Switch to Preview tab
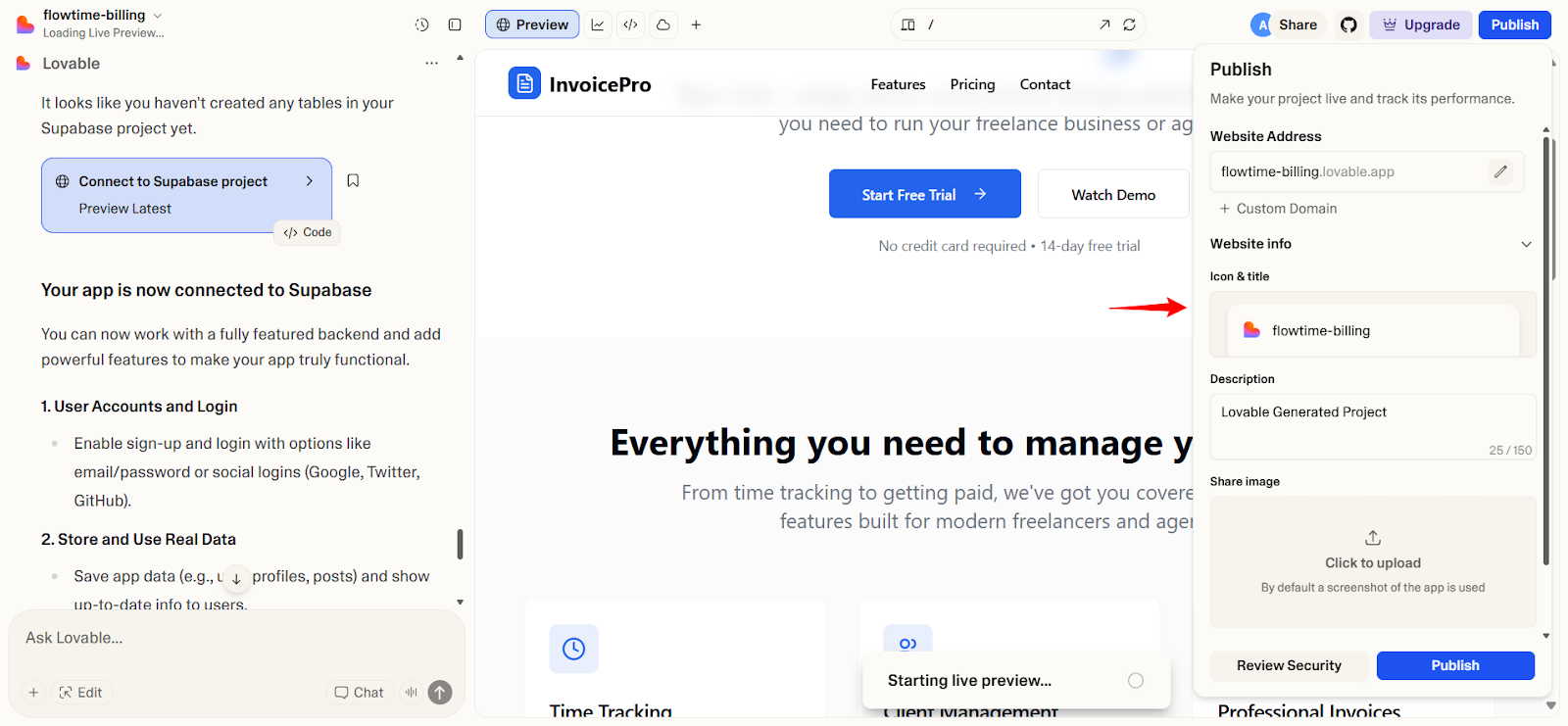 click(x=532, y=24)
